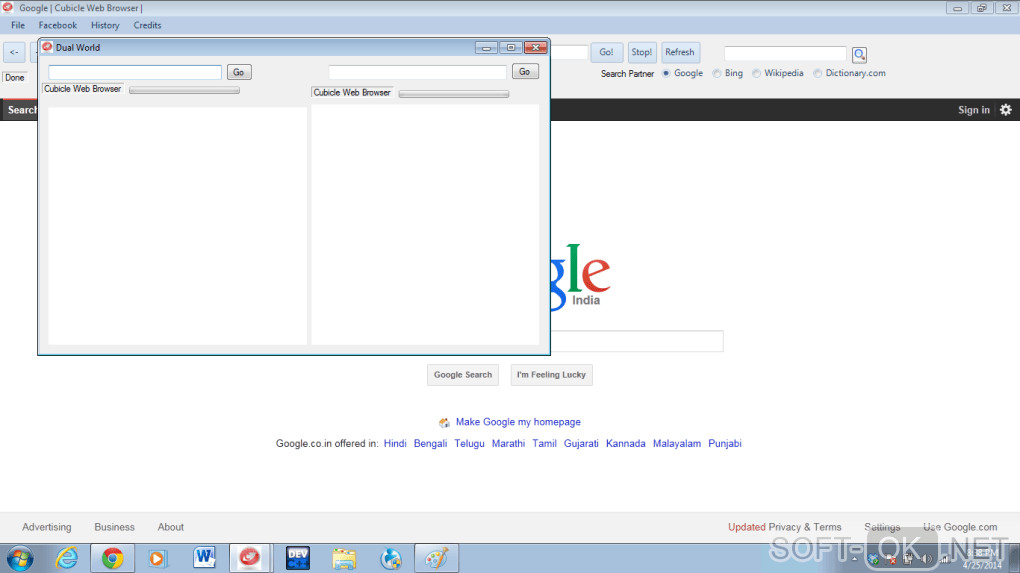This screenshot has height=573, width=1020.
Task: Click left Go button in Dual World
Action: 239,72
